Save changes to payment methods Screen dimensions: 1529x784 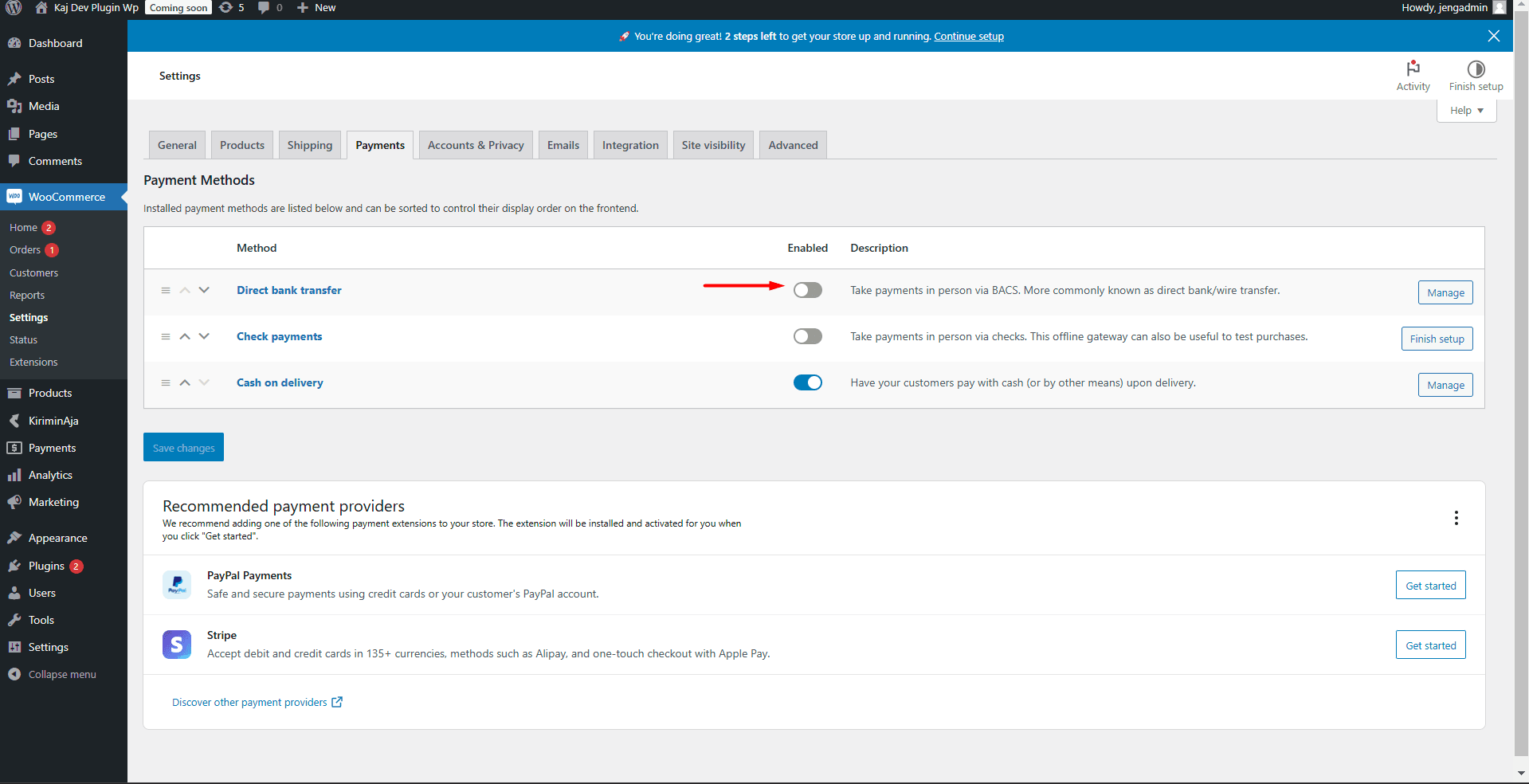point(183,447)
